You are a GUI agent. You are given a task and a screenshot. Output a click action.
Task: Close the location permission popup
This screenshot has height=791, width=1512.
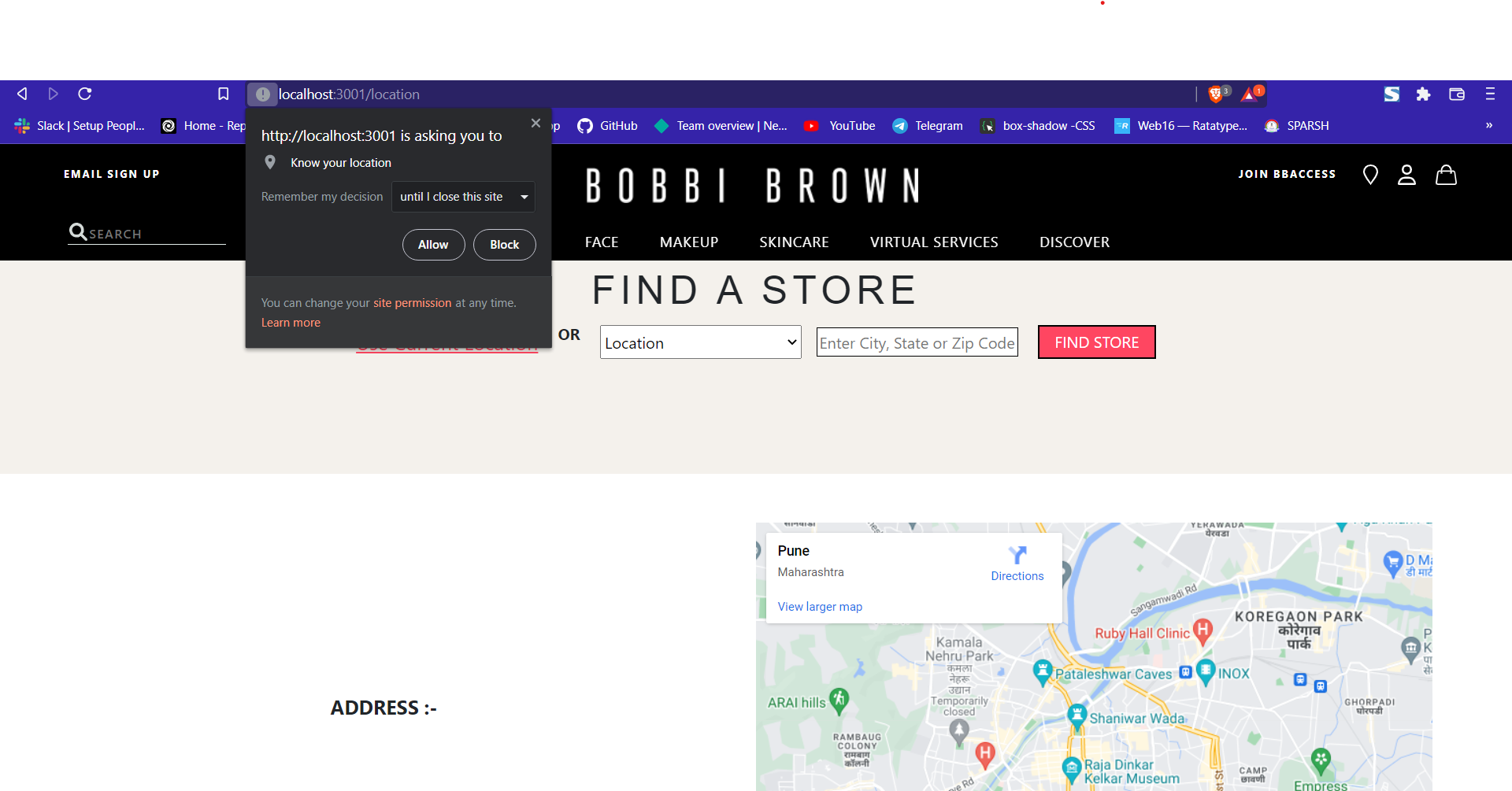point(535,123)
